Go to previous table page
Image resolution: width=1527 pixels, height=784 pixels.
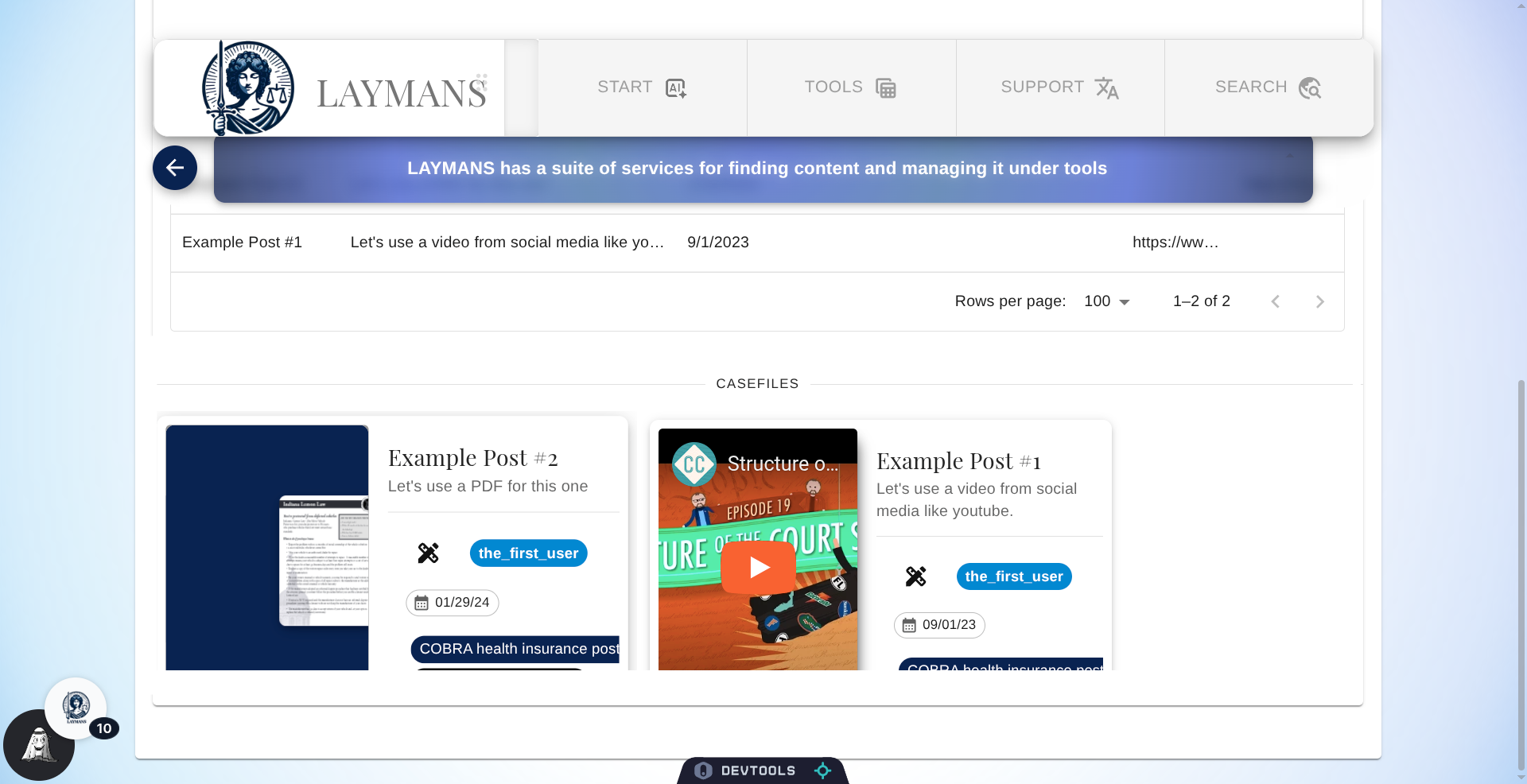[x=1275, y=301]
